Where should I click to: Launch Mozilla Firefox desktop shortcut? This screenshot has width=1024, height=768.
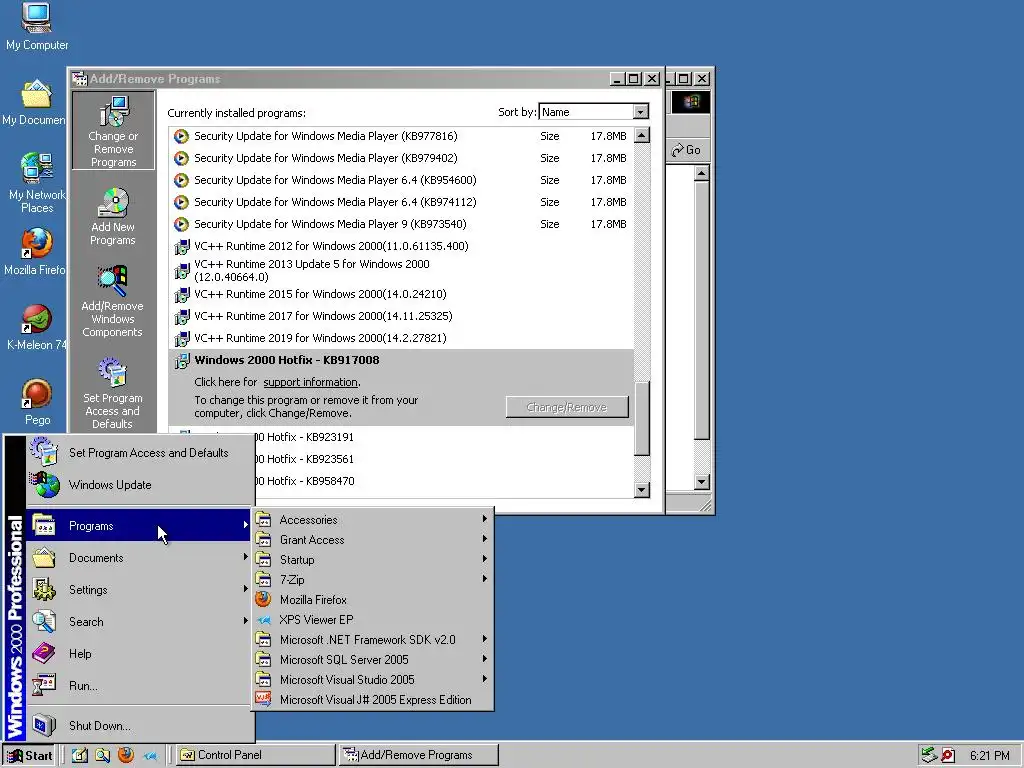click(x=35, y=251)
